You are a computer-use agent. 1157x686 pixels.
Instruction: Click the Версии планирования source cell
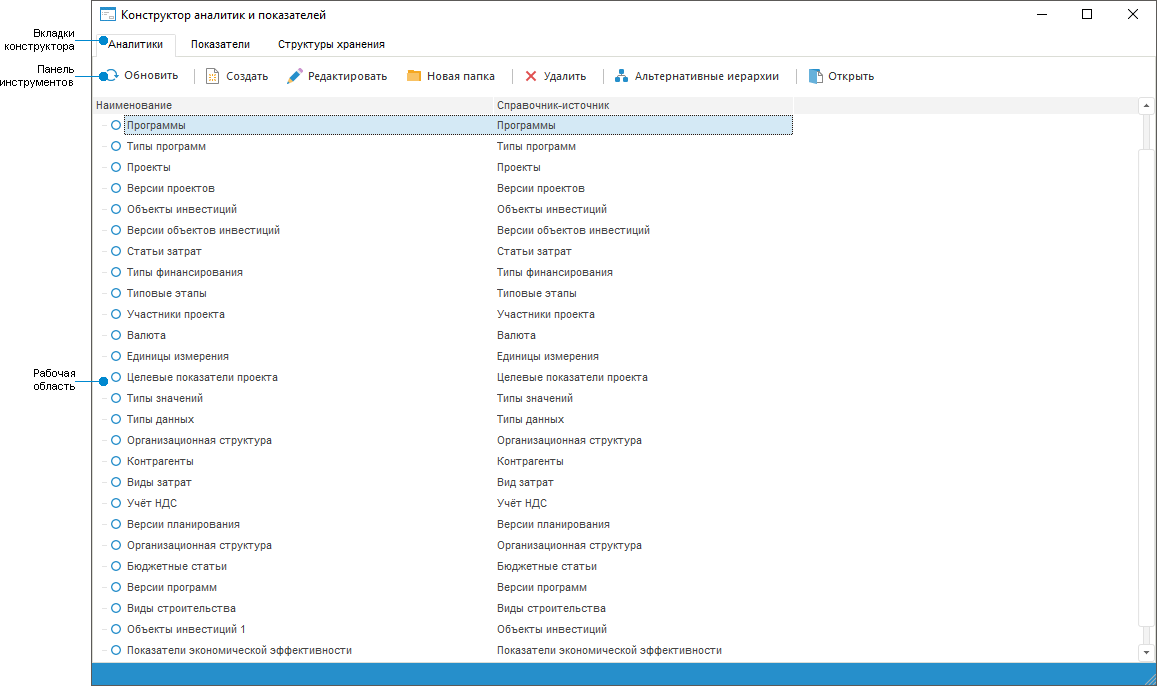click(553, 524)
